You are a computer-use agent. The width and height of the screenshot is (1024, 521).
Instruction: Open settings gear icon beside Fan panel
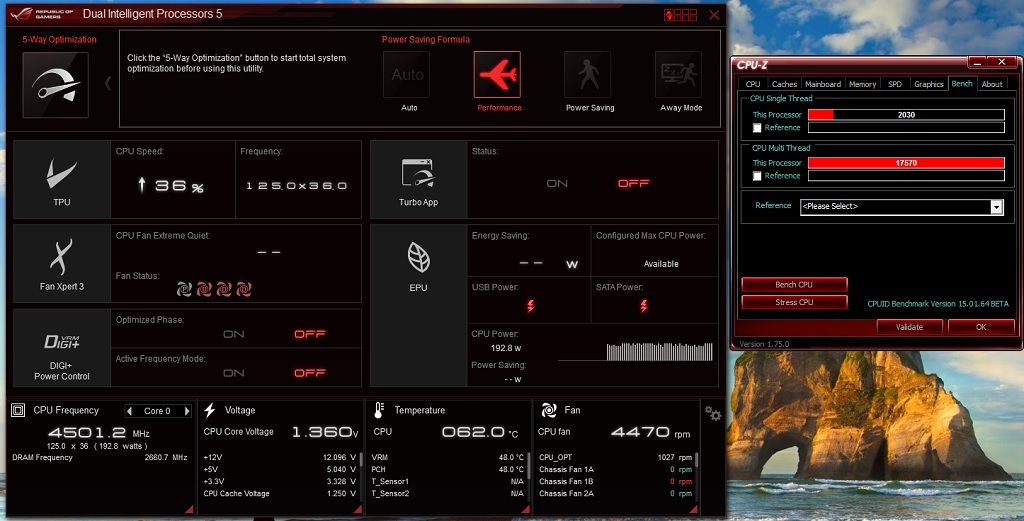point(712,413)
